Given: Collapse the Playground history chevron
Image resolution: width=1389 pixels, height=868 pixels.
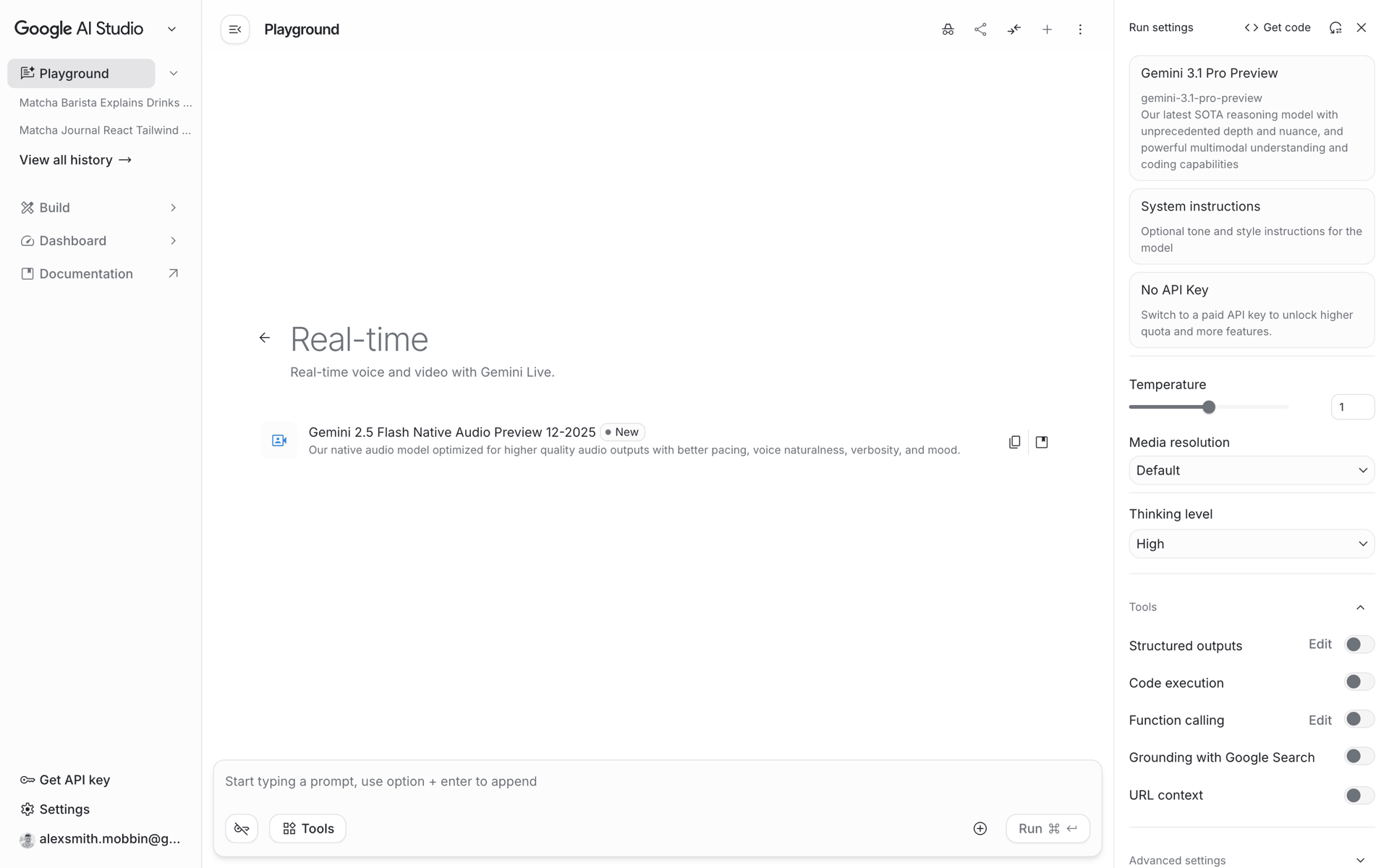Looking at the screenshot, I should tap(174, 73).
